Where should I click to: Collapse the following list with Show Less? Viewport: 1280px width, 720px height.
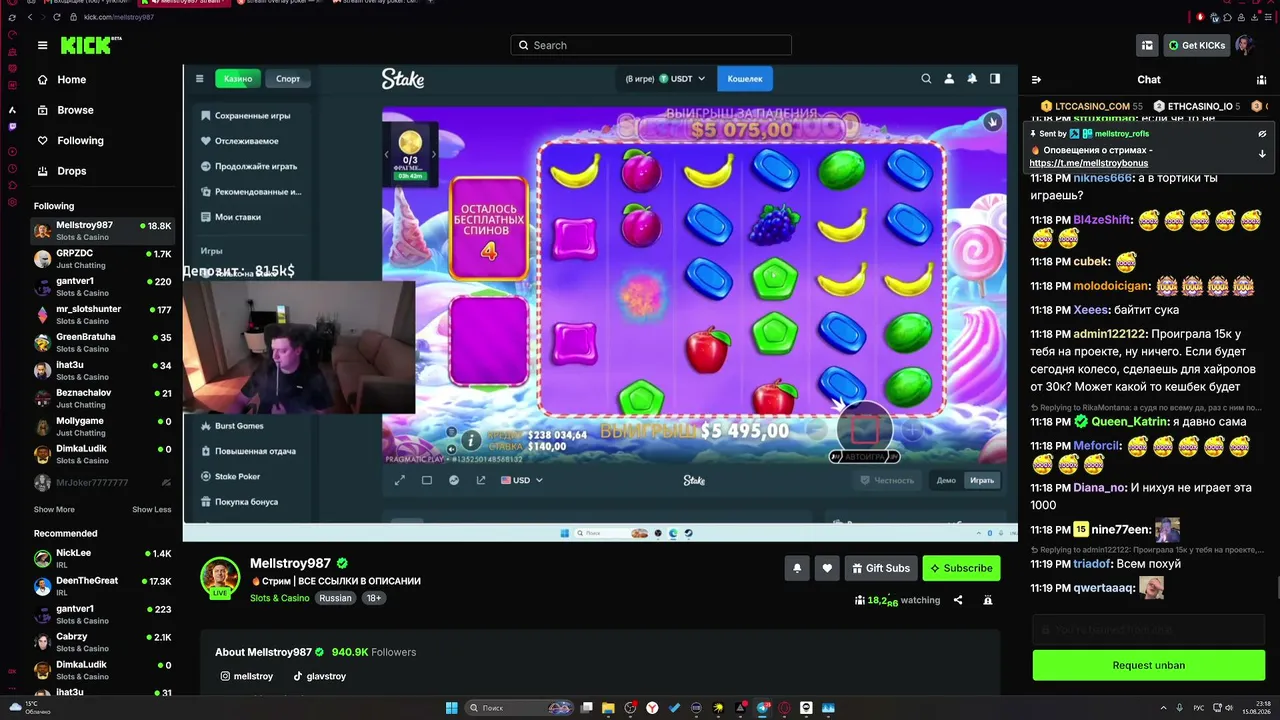pos(152,509)
